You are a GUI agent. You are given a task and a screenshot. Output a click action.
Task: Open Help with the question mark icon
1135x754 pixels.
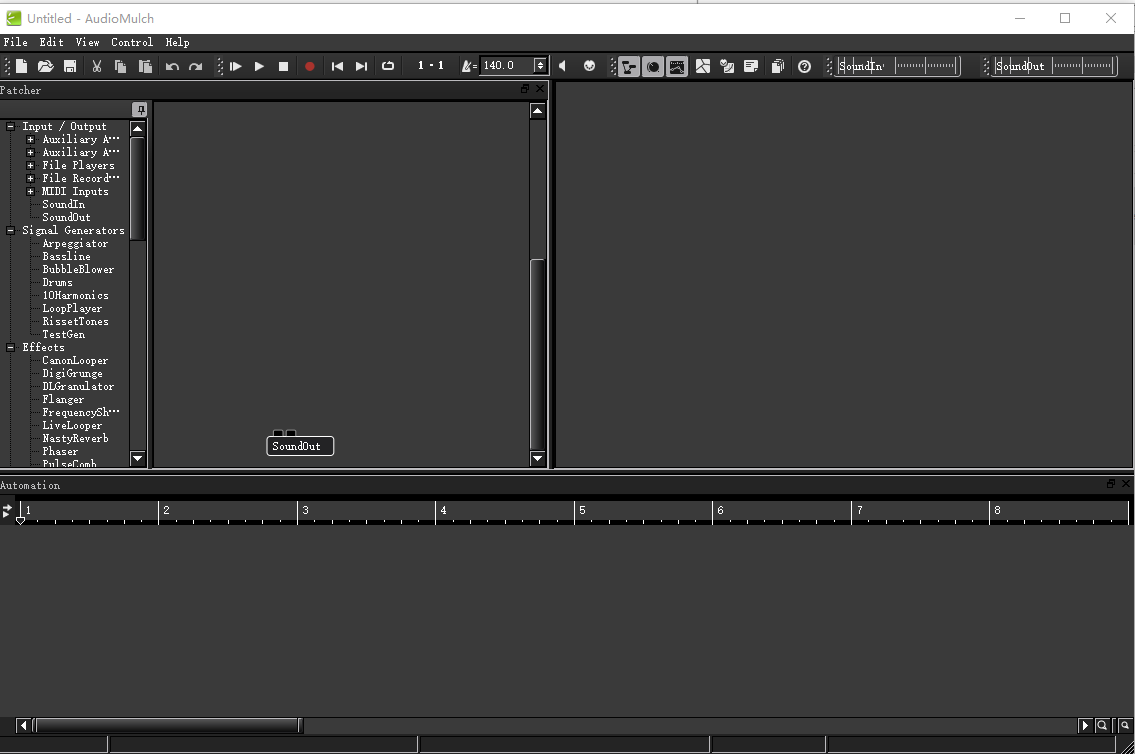click(x=804, y=67)
